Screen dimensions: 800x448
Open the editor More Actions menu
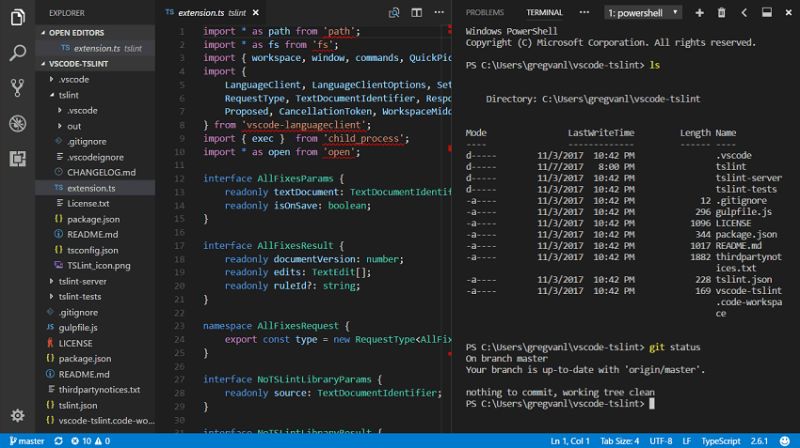439,12
